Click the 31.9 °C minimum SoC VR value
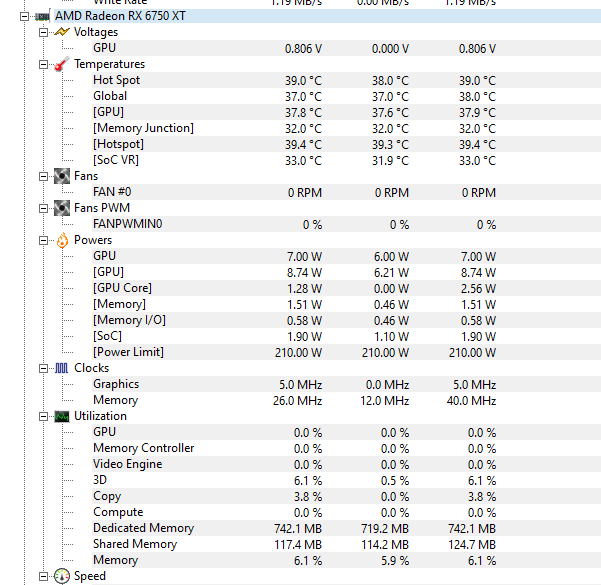Viewport: 601px width, 585px height. tap(391, 161)
